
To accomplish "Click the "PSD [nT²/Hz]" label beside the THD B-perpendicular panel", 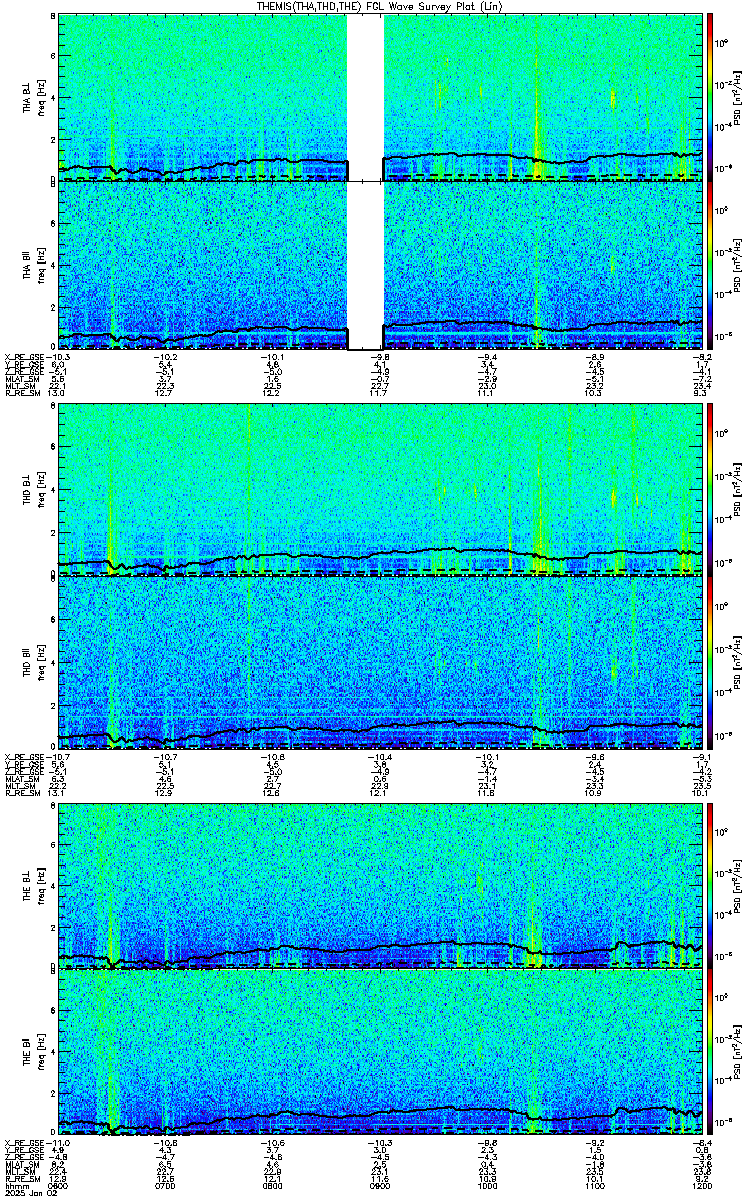I will tap(737, 490).
